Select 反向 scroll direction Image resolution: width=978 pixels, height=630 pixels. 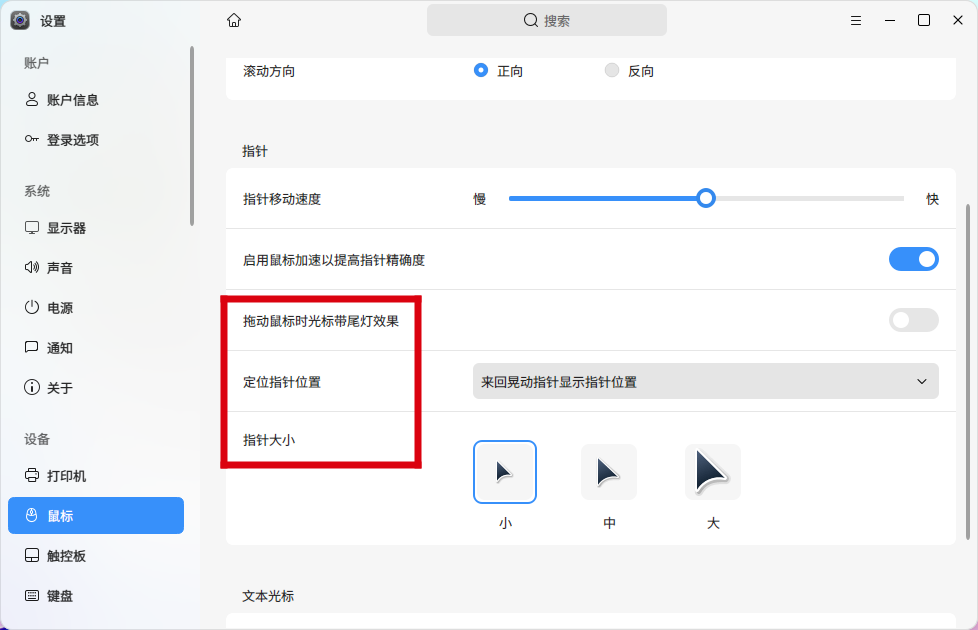[612, 70]
